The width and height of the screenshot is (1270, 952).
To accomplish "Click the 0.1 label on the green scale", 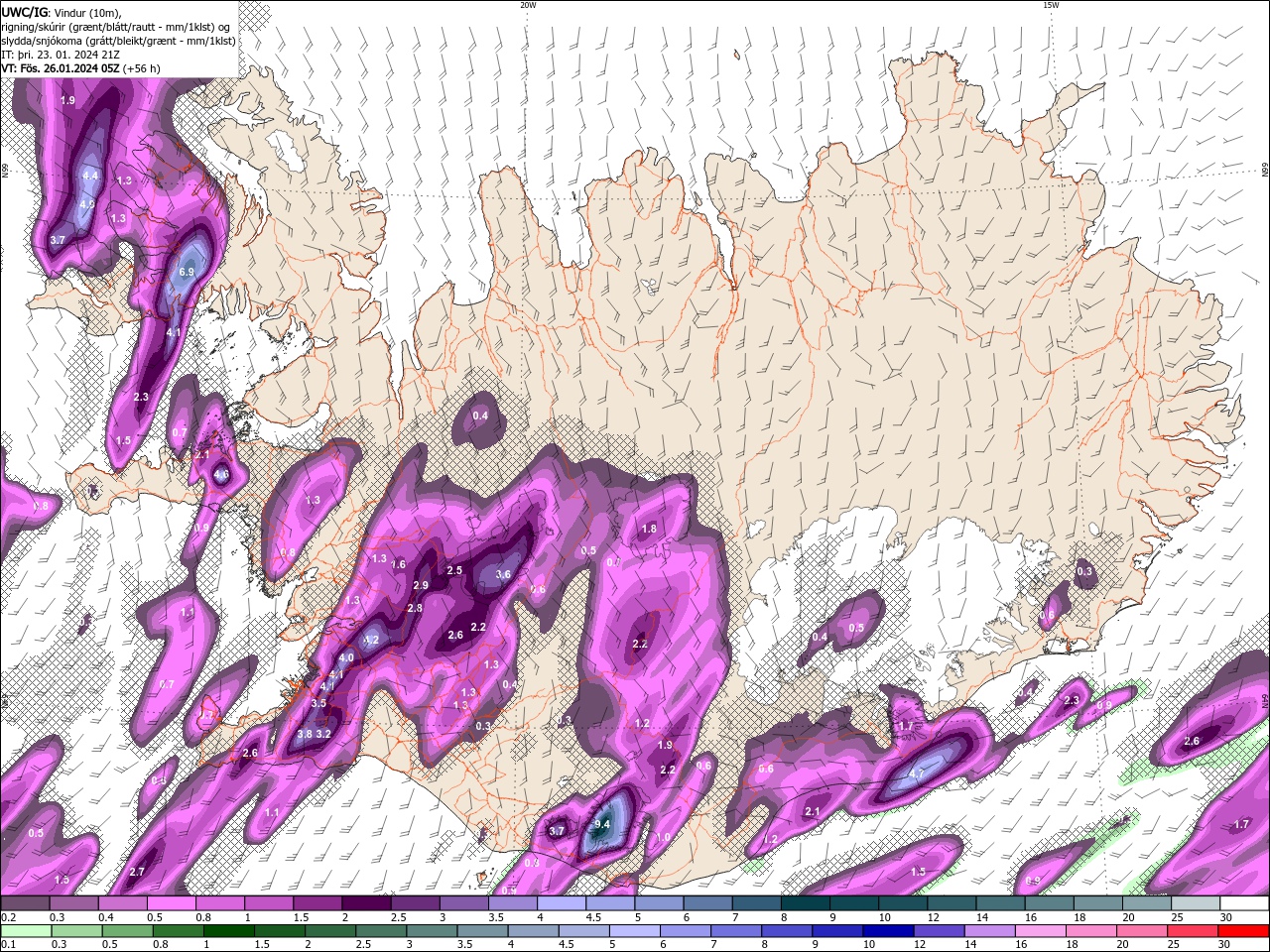I will click(8, 944).
